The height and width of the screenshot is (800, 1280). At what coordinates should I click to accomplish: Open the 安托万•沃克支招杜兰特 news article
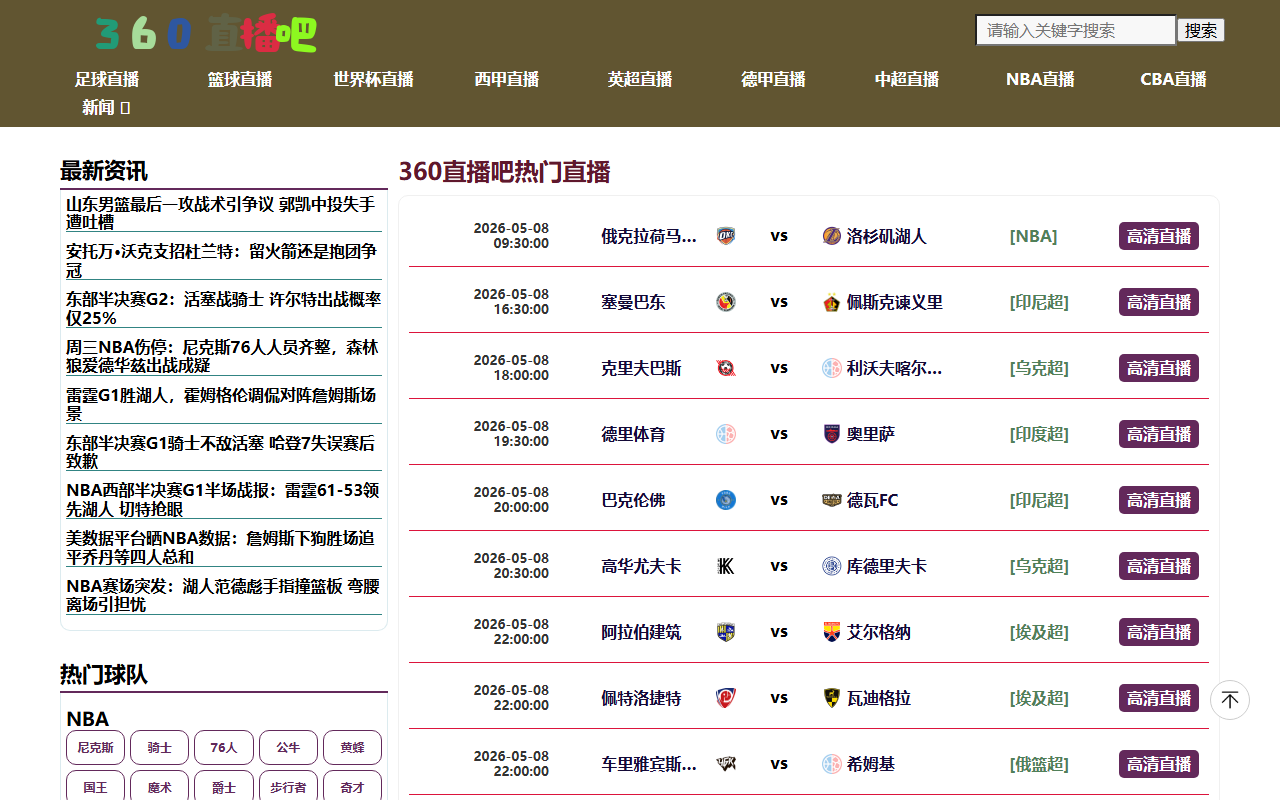pos(224,261)
